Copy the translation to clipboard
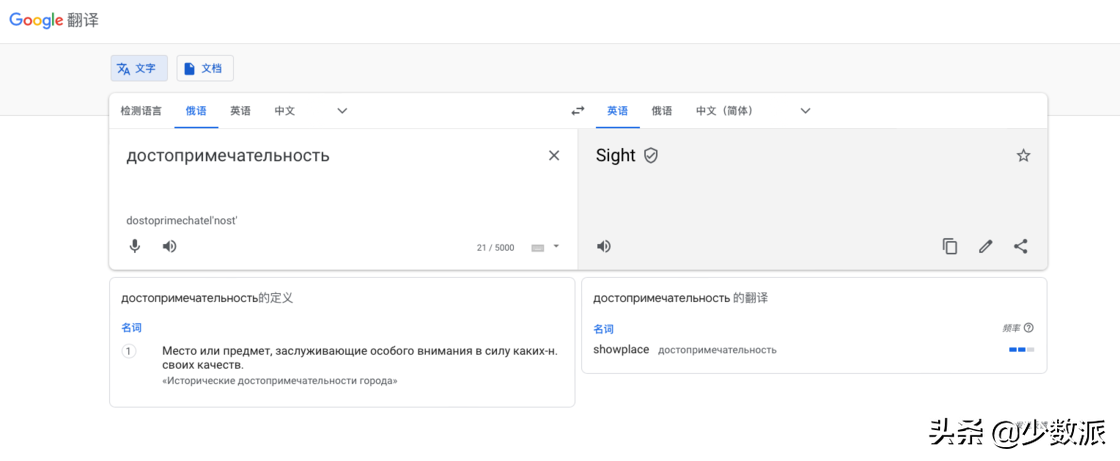The width and height of the screenshot is (1120, 461). click(x=950, y=246)
